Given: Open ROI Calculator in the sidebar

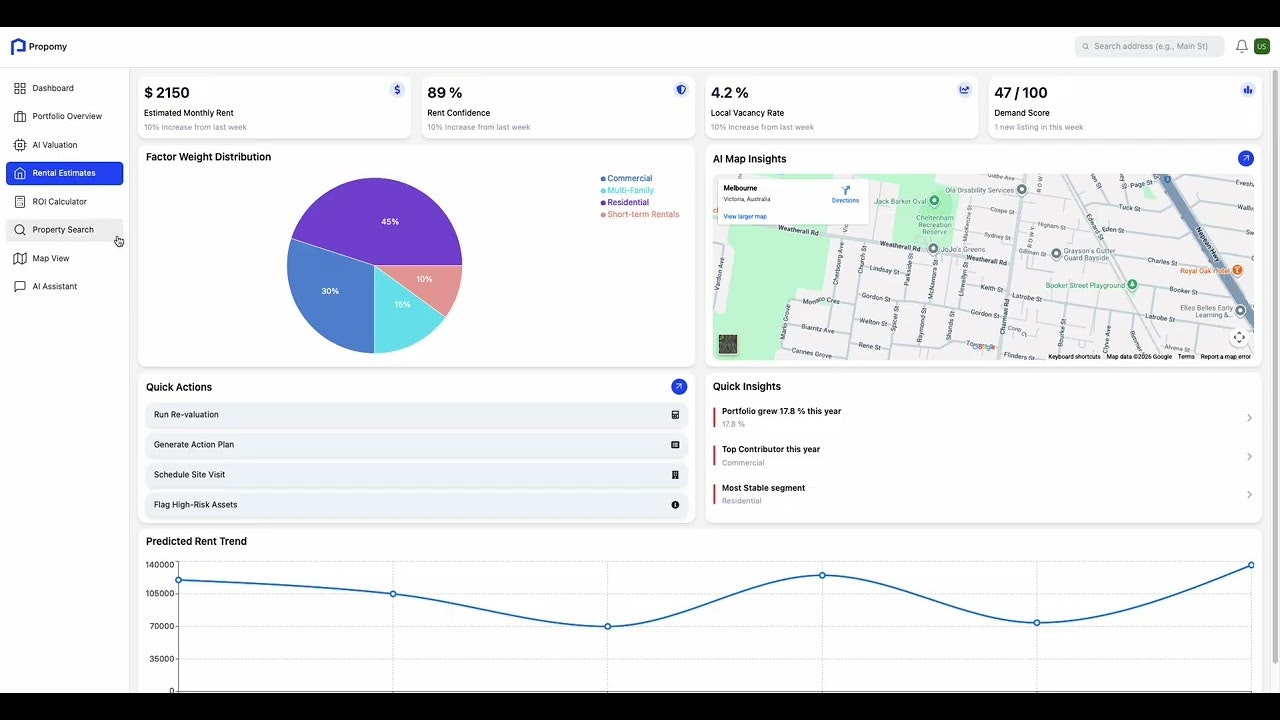Looking at the screenshot, I should (x=64, y=201).
